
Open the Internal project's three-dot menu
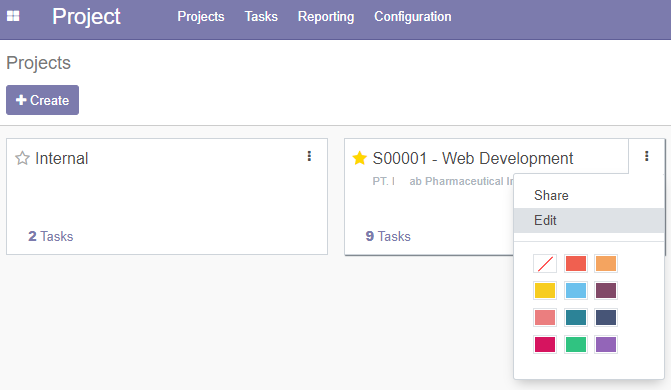(x=309, y=156)
